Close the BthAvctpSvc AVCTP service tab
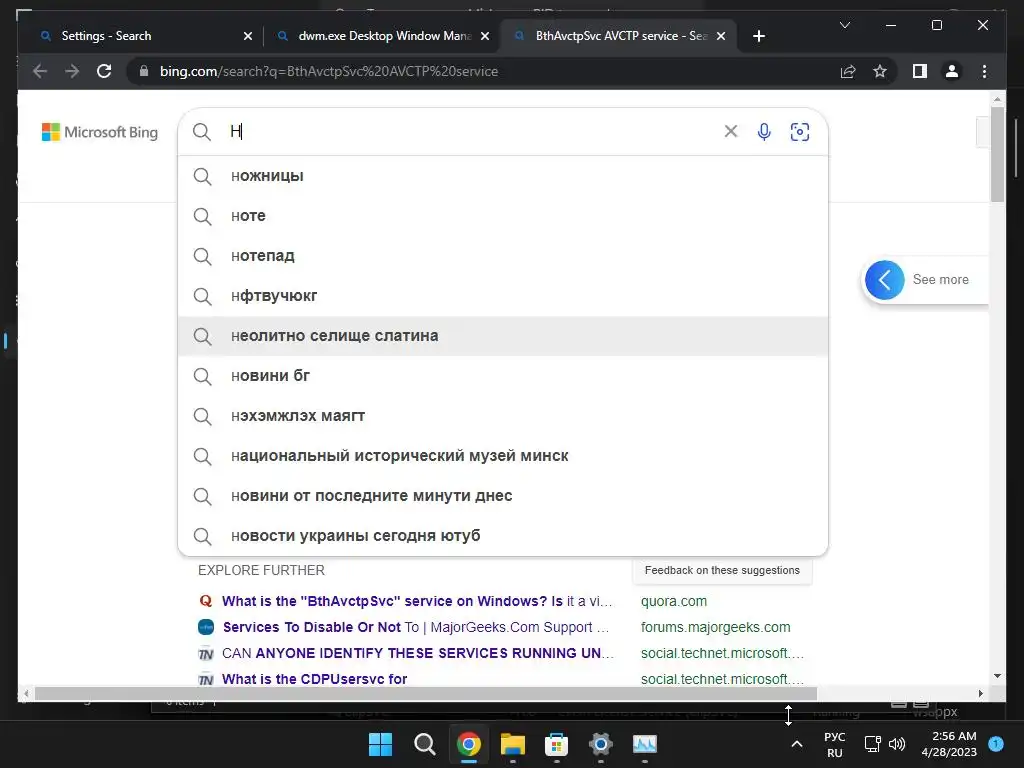This screenshot has height=768, width=1024. click(721, 36)
